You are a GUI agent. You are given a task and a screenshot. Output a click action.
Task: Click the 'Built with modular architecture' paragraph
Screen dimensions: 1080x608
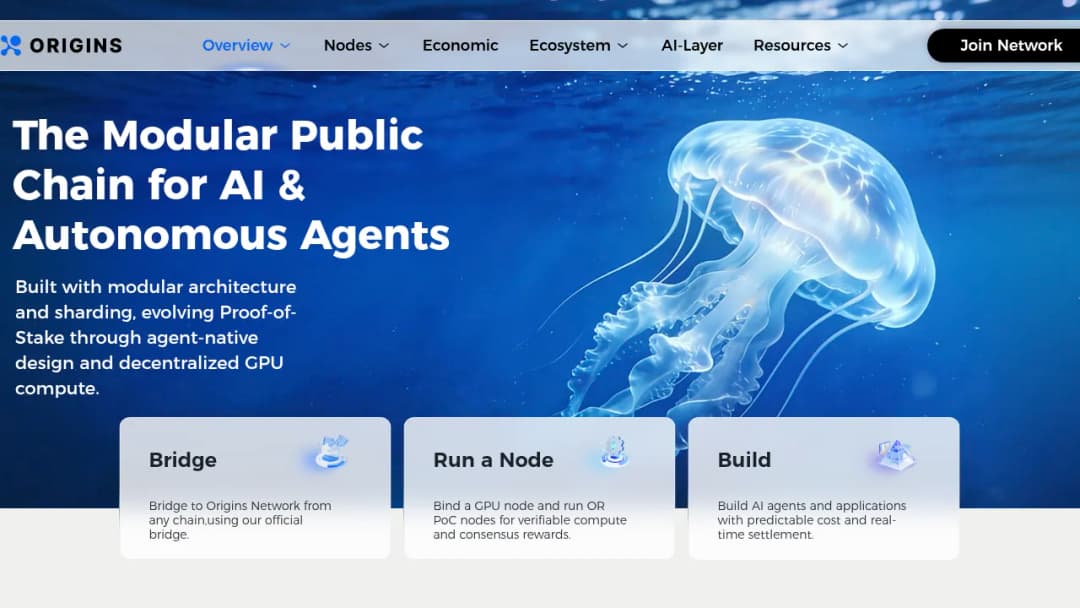156,337
